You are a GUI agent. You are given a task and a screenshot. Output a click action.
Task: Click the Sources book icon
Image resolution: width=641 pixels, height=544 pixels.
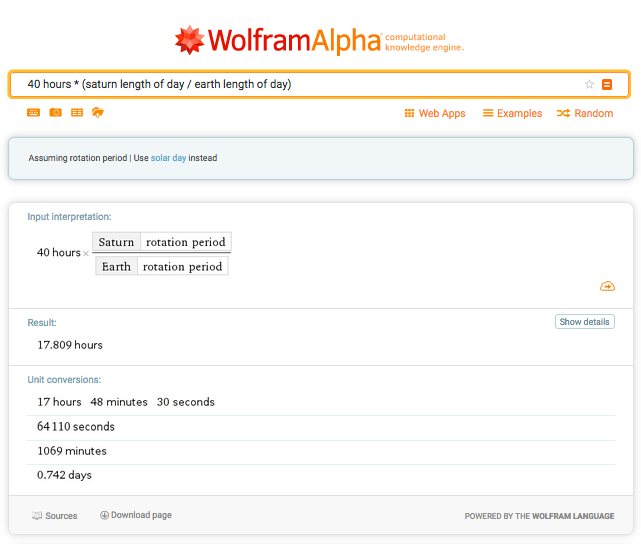(x=37, y=516)
